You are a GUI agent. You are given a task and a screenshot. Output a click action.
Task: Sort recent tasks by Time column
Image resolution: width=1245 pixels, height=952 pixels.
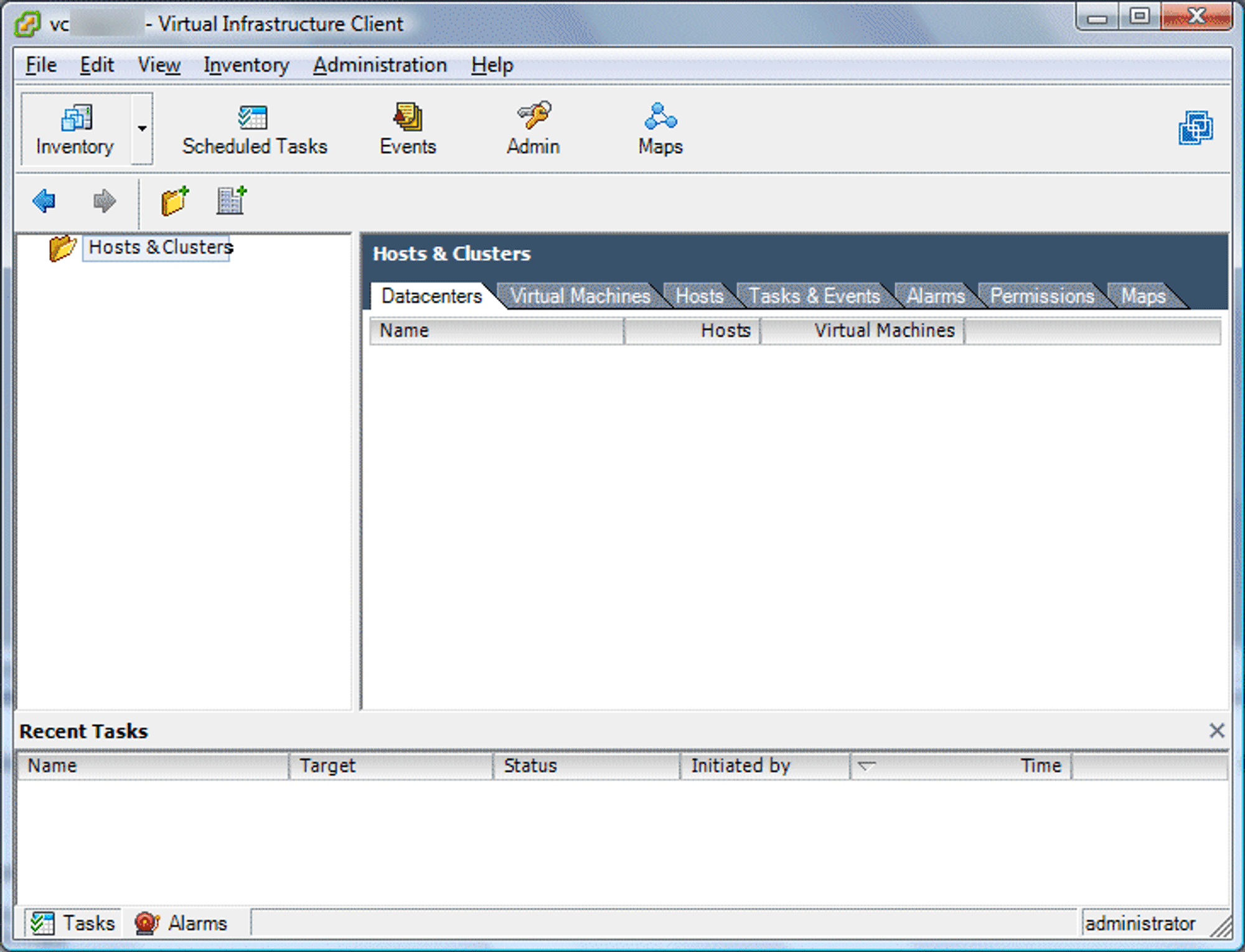(x=961, y=766)
